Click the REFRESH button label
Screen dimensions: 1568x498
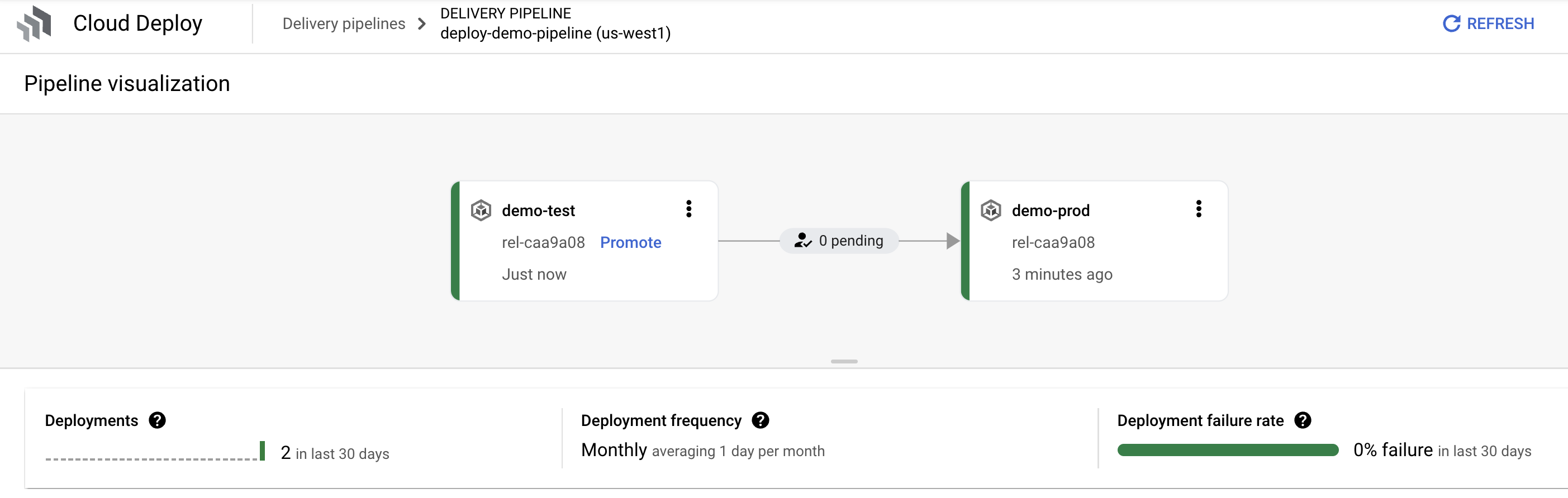pyautogui.click(x=1500, y=23)
